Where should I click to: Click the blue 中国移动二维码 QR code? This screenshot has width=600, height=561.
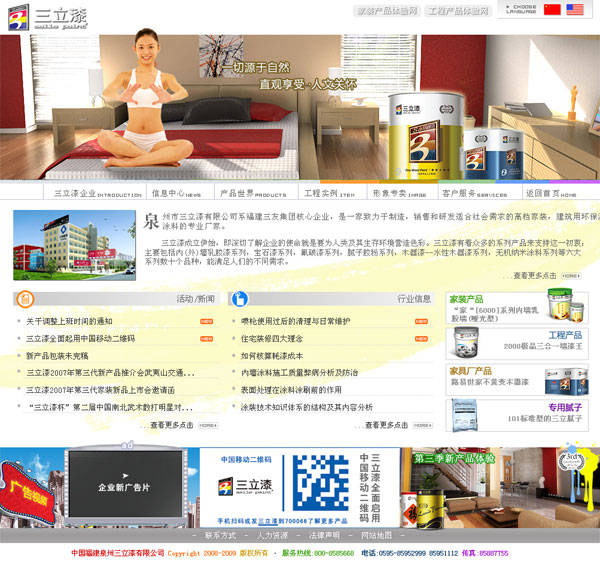tap(321, 483)
